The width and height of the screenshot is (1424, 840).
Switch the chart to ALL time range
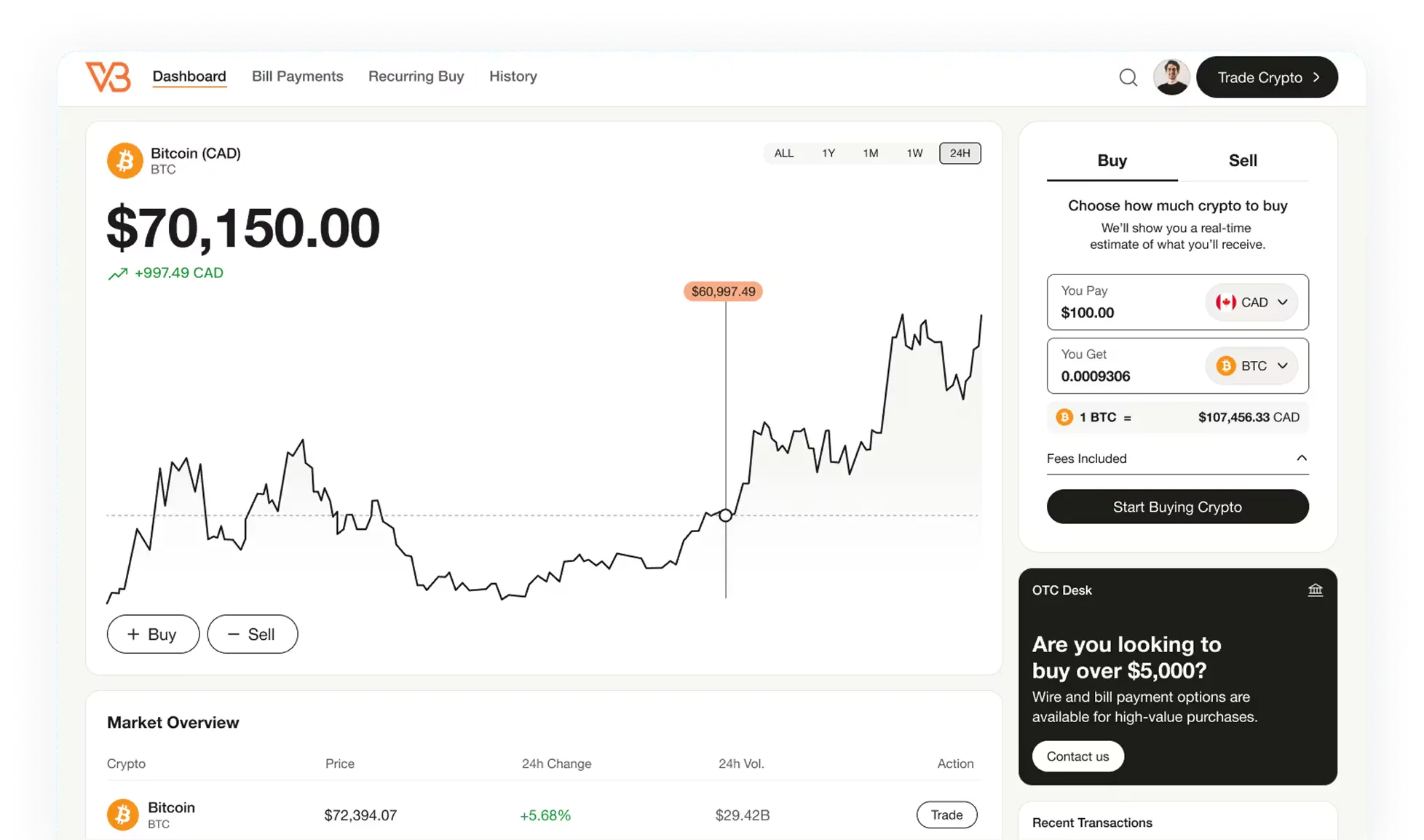784,153
